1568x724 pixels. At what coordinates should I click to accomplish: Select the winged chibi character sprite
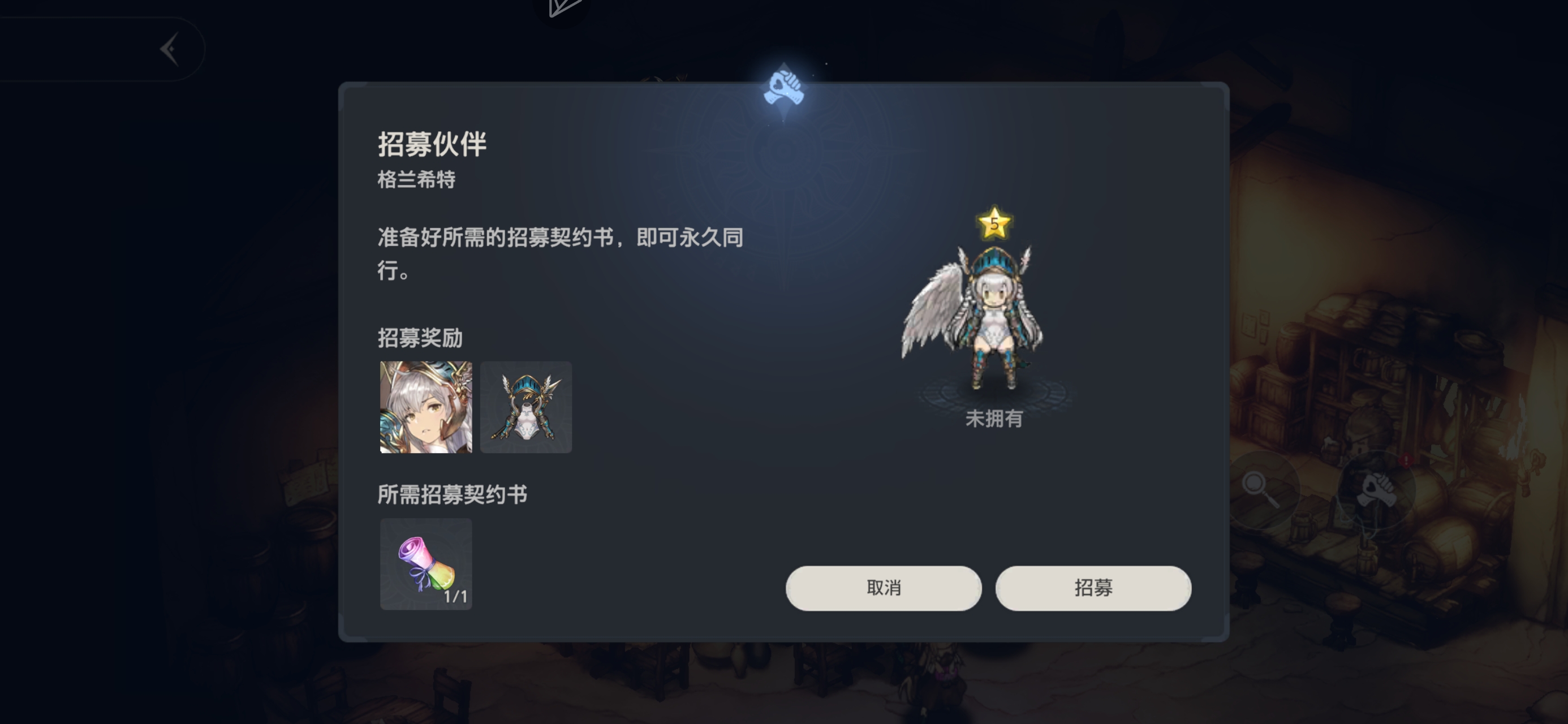pyautogui.click(x=974, y=317)
